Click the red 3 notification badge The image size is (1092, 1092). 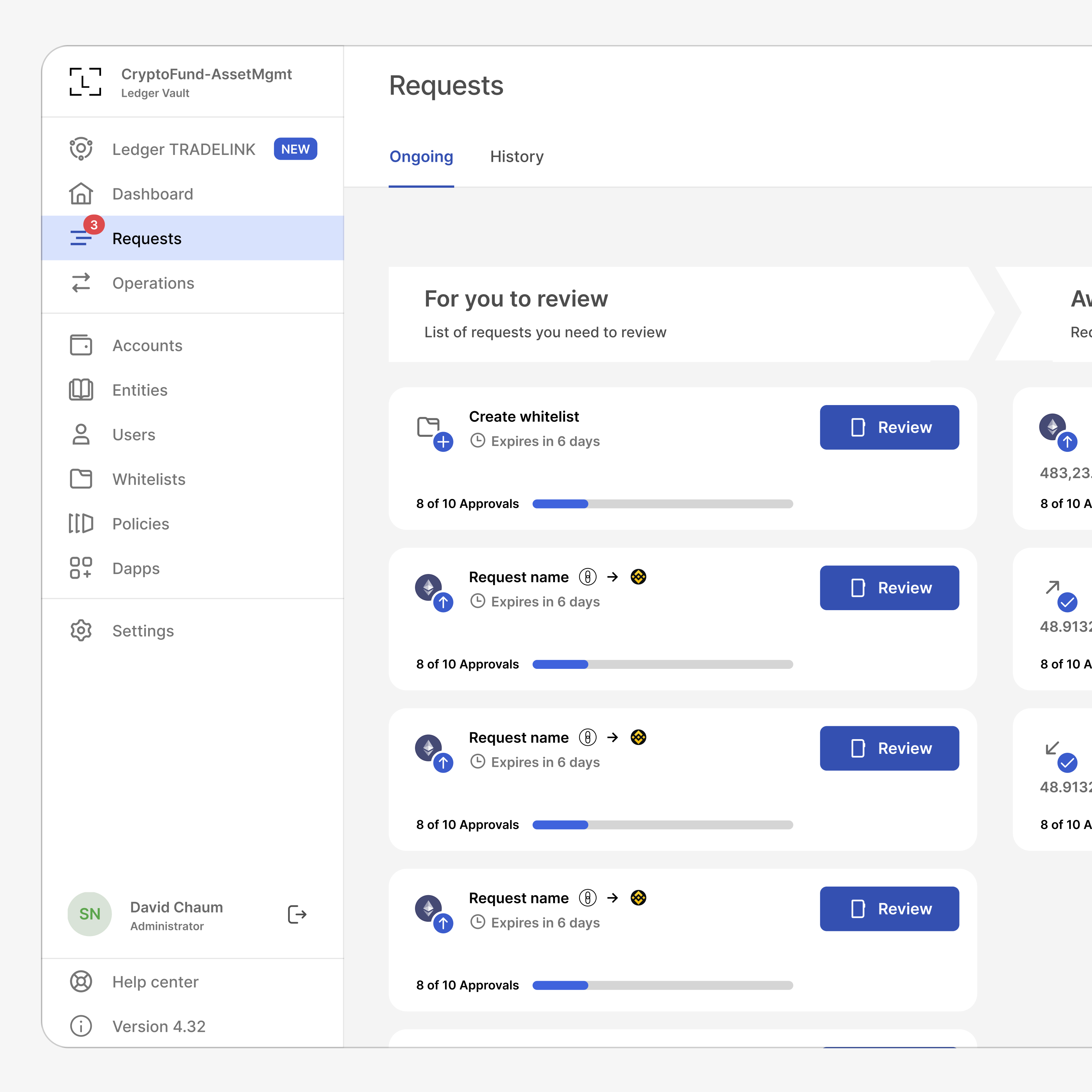click(x=94, y=225)
